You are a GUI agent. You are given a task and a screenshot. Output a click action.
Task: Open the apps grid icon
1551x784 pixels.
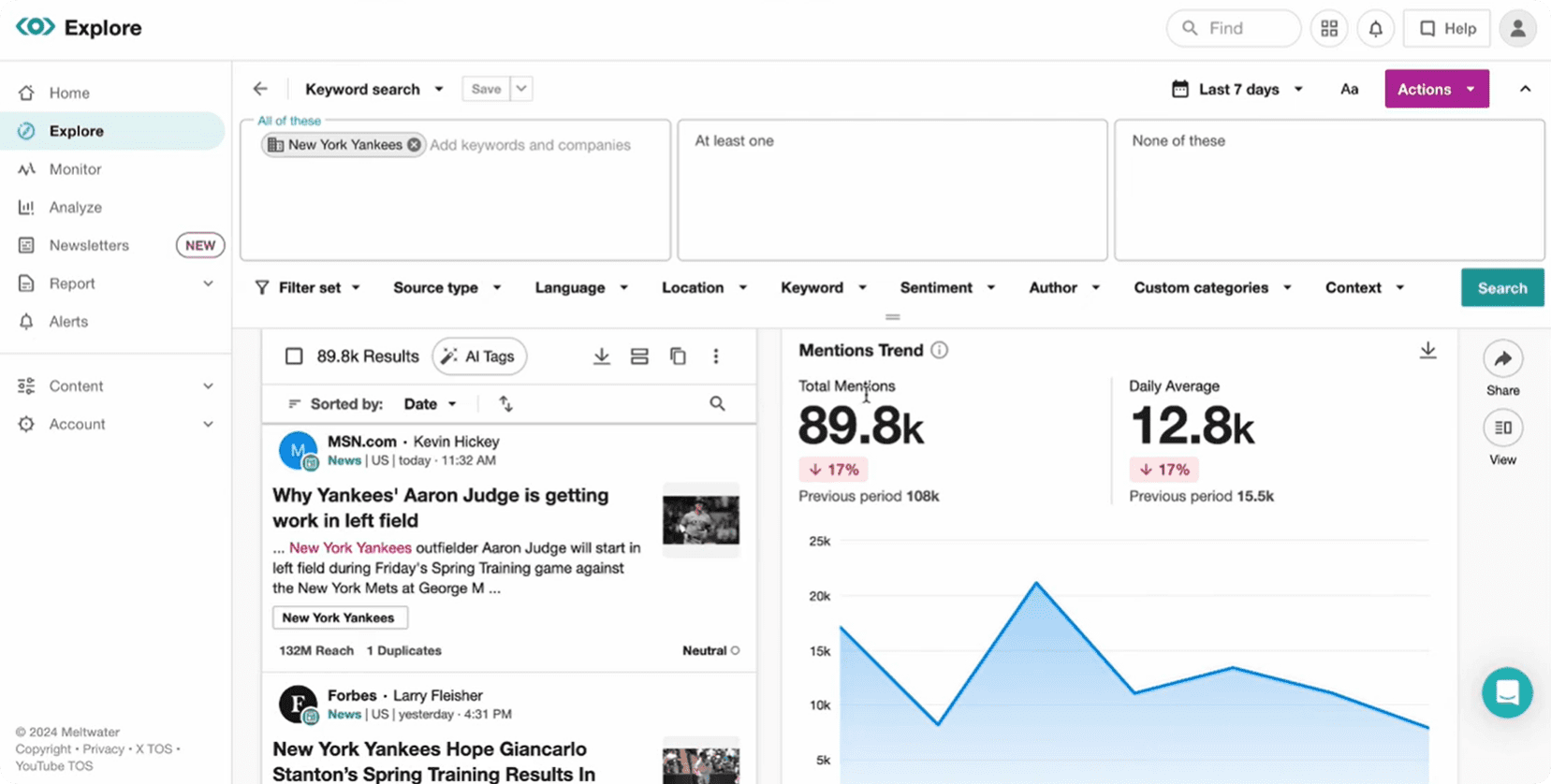click(x=1329, y=29)
